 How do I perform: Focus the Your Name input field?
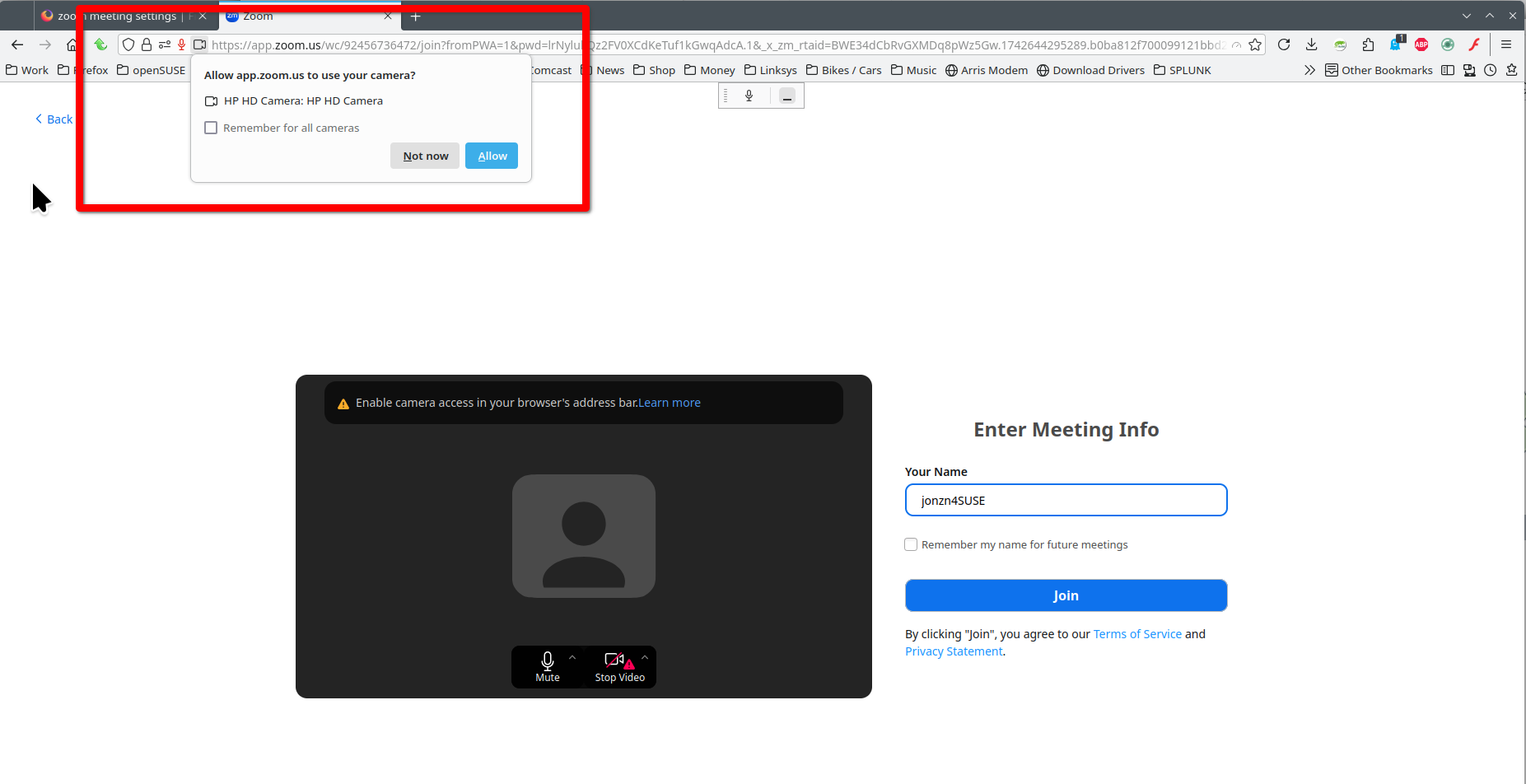(1066, 500)
